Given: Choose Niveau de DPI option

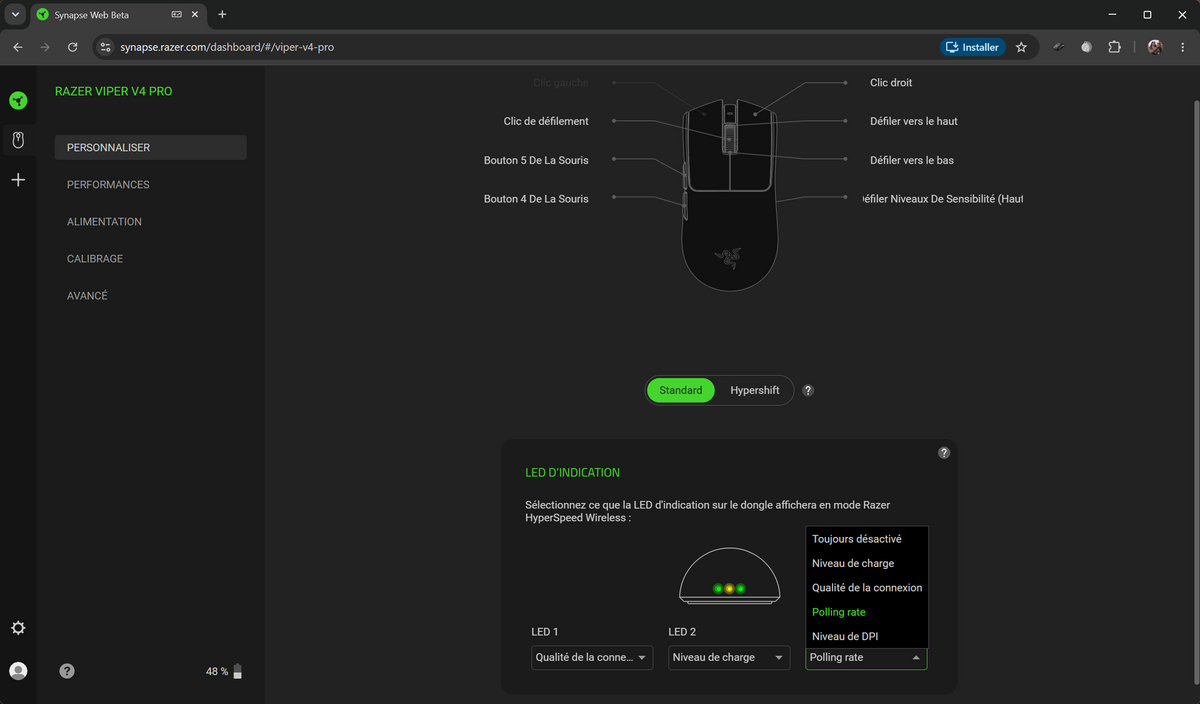Looking at the screenshot, I should coord(867,636).
